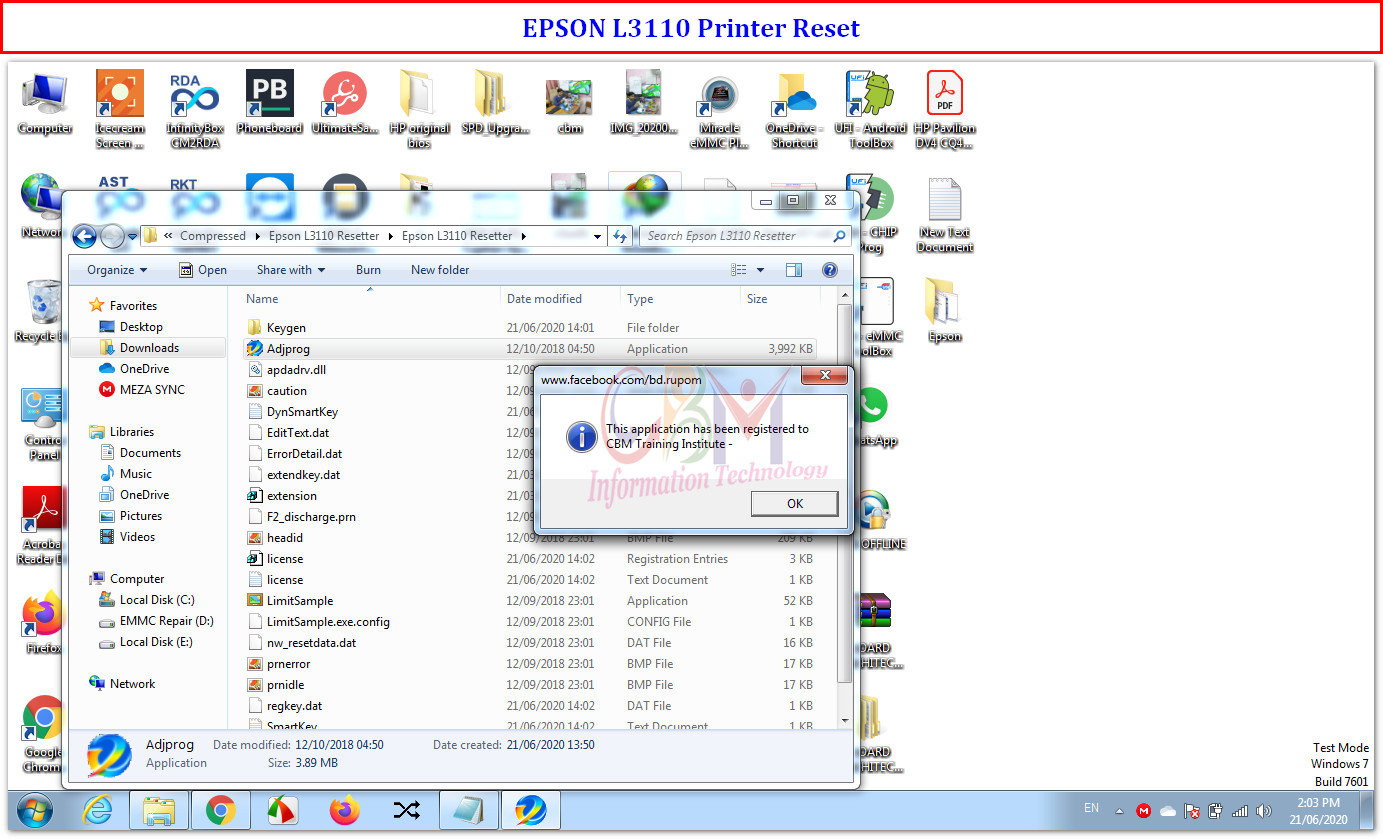The height and width of the screenshot is (839, 1383).
Task: Create a New folder using the toolbar button
Action: (x=439, y=269)
